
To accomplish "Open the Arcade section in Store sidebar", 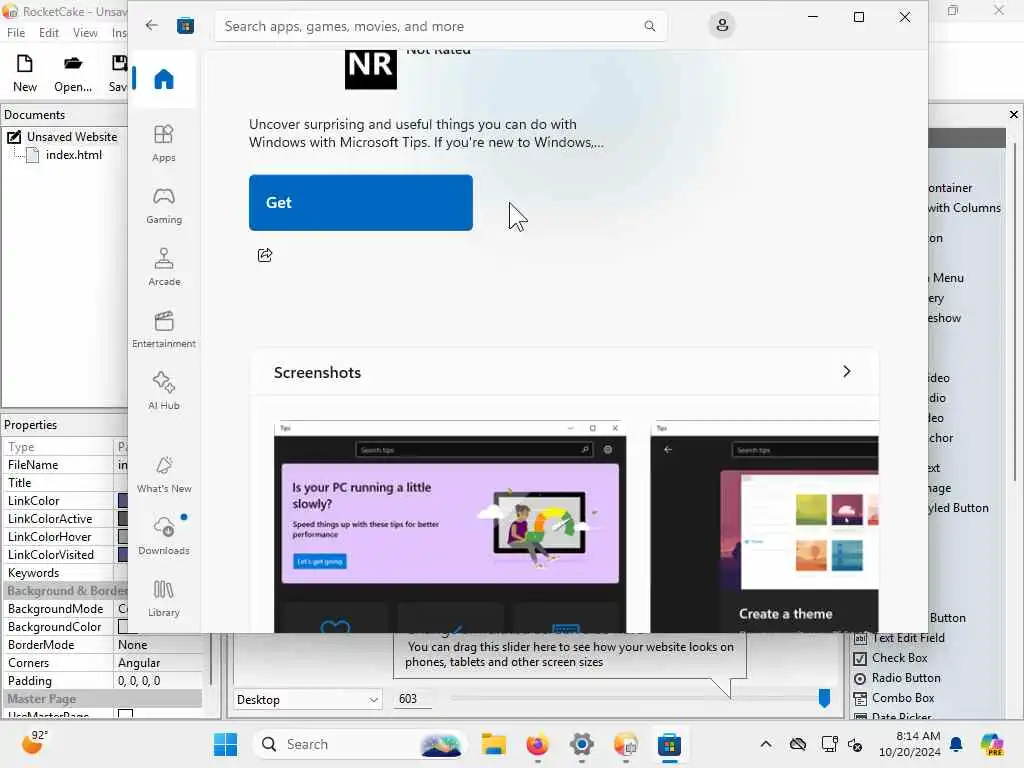I will [x=163, y=267].
